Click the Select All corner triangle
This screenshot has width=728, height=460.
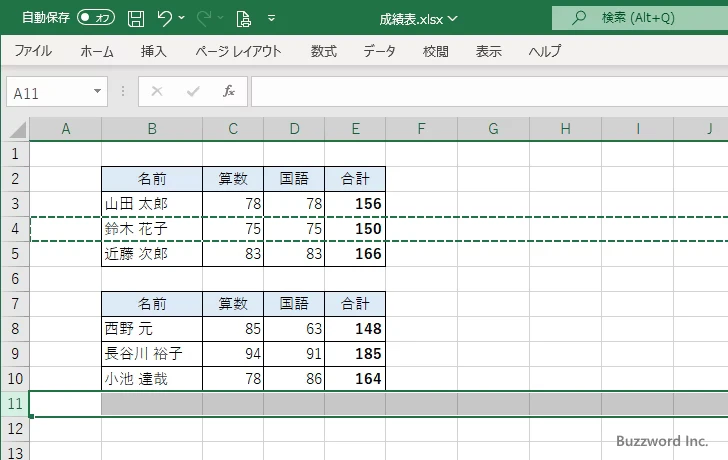(x=16, y=129)
